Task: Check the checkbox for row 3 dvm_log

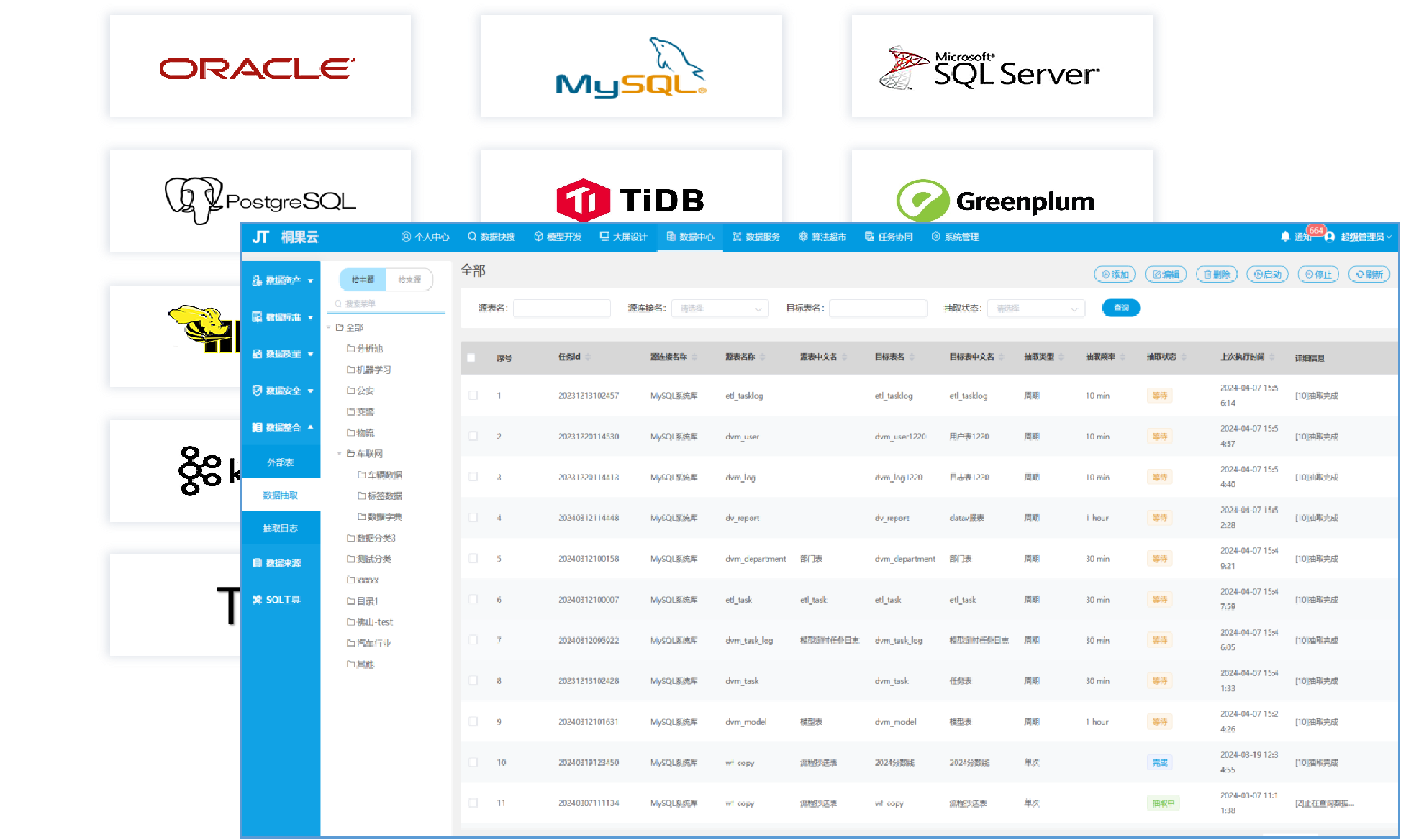Action: point(473,477)
